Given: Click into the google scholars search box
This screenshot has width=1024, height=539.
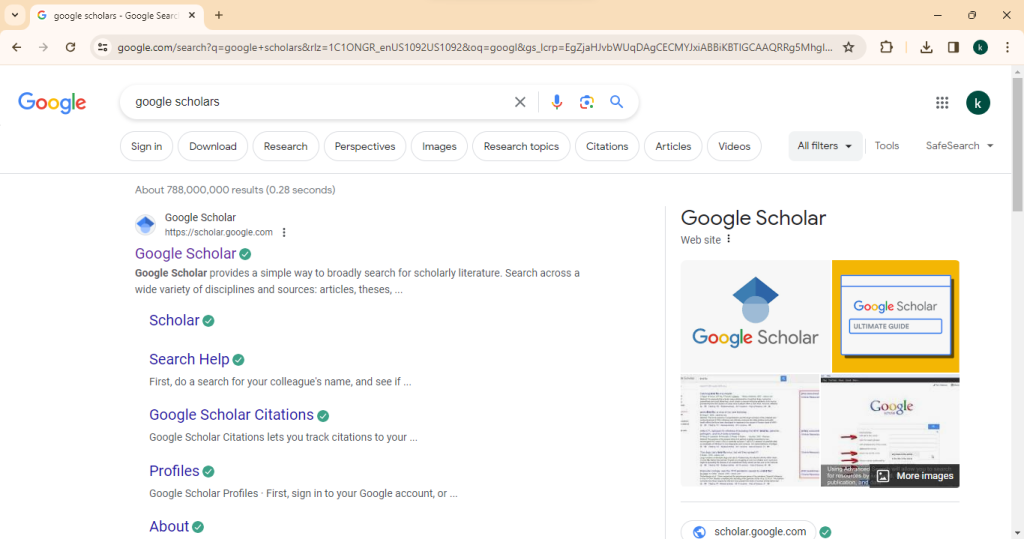Looking at the screenshot, I should pyautogui.click(x=320, y=102).
